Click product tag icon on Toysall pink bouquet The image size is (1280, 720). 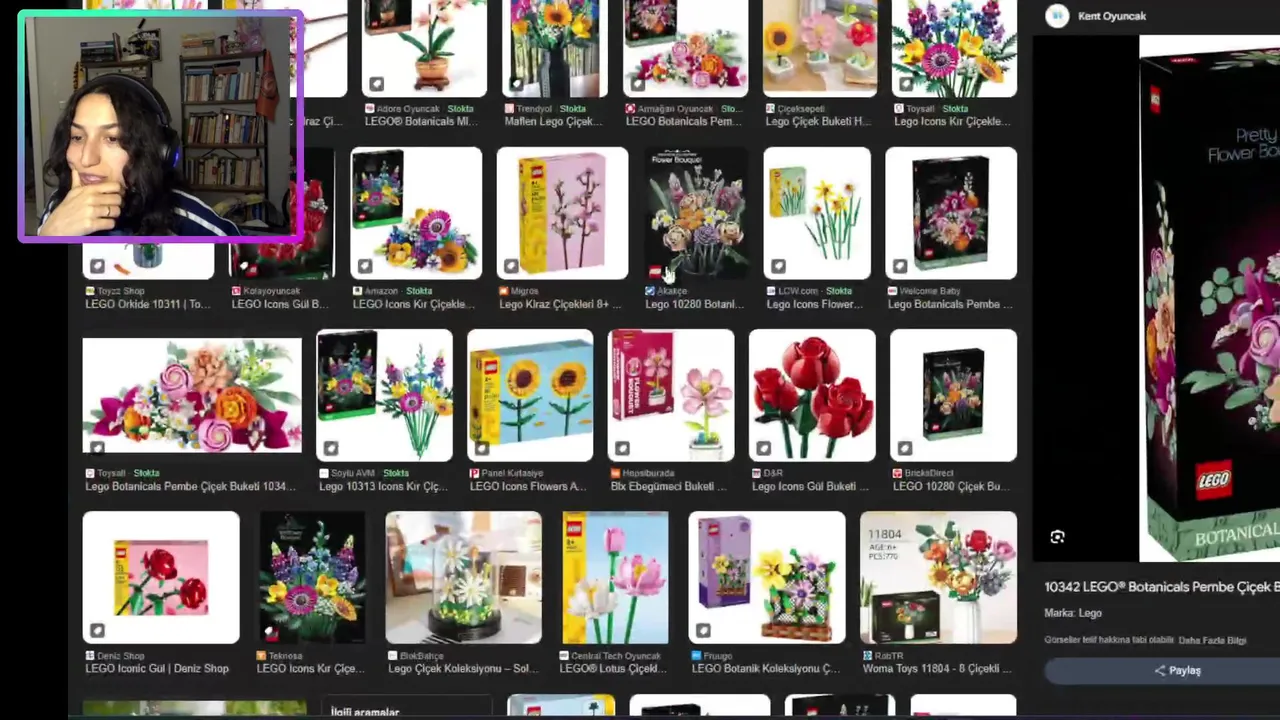tap(97, 447)
